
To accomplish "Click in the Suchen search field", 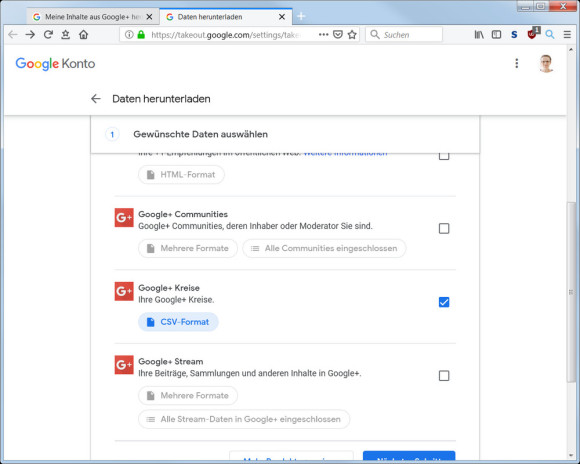I will (x=404, y=35).
